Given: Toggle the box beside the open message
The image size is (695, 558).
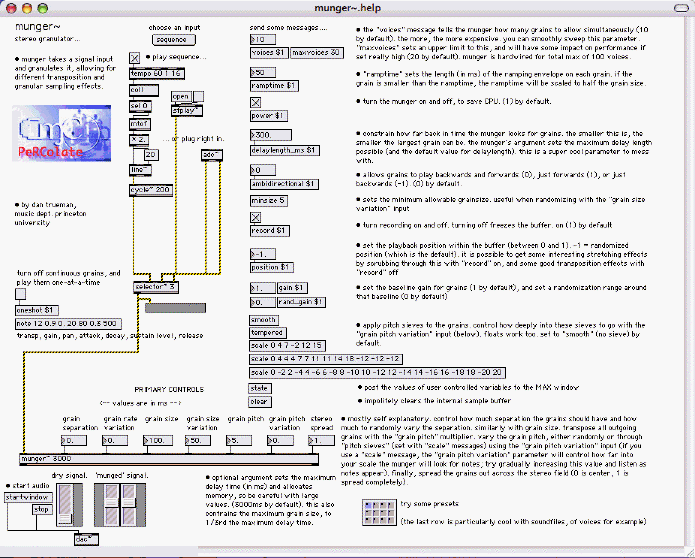Looking at the screenshot, I should [199, 96].
